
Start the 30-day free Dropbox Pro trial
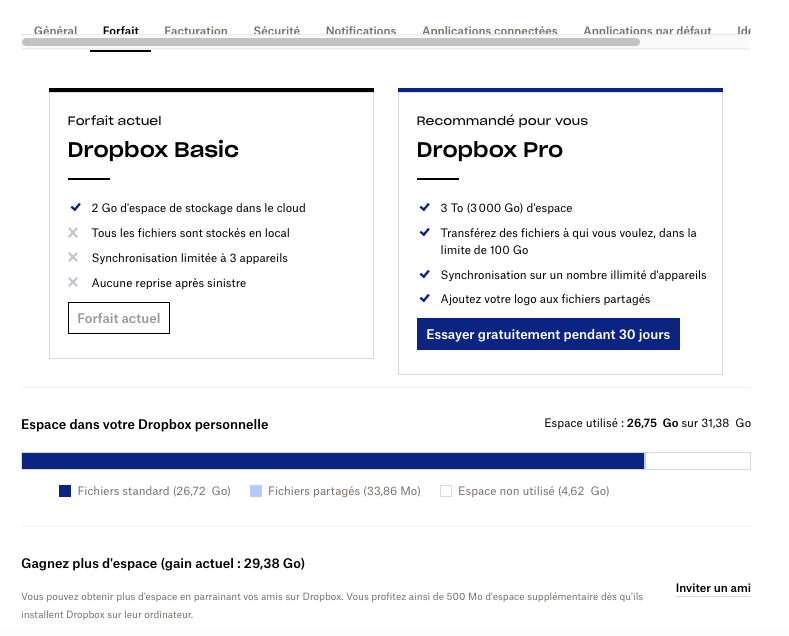click(x=548, y=334)
